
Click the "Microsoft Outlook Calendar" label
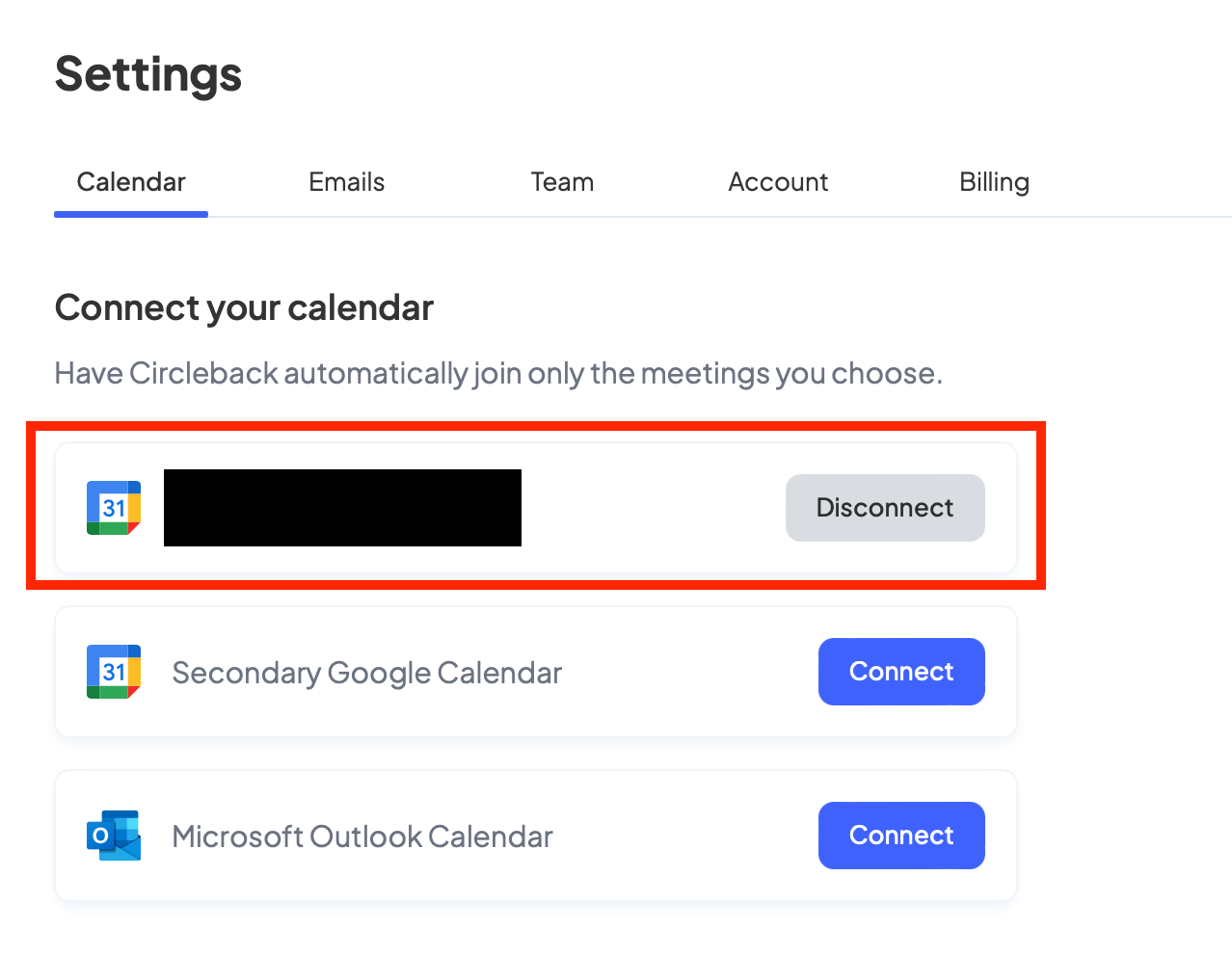[x=362, y=836]
